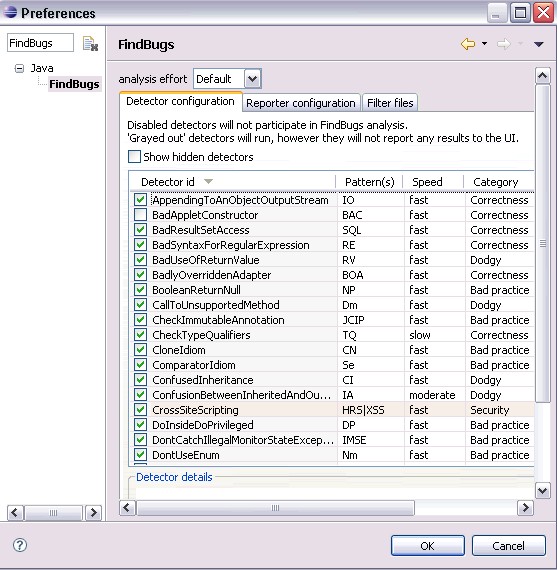Viewport: 557px width, 570px height.
Task: Toggle BadlyOverriddenAdapter checkbox
Action: pyautogui.click(x=140, y=274)
